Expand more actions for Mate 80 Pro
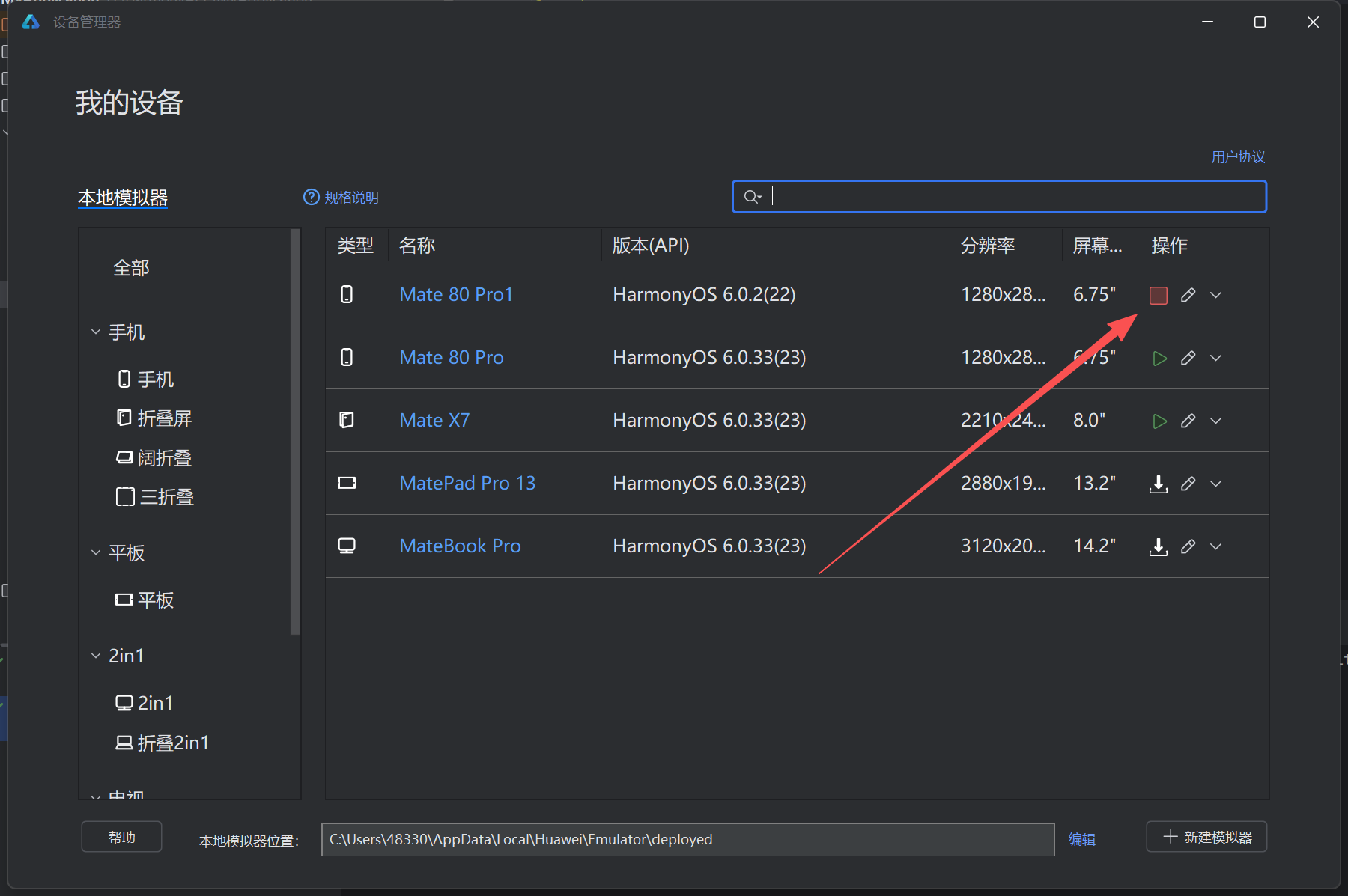 [x=1216, y=359]
